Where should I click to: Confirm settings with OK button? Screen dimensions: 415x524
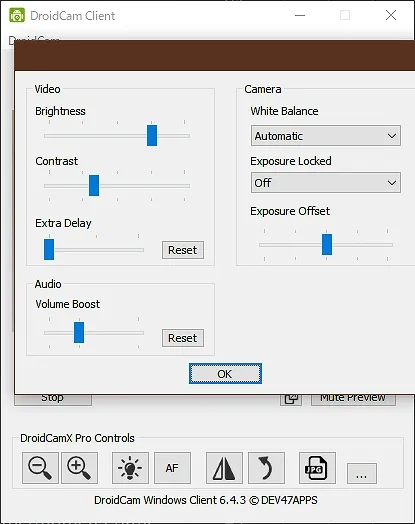[x=225, y=374]
